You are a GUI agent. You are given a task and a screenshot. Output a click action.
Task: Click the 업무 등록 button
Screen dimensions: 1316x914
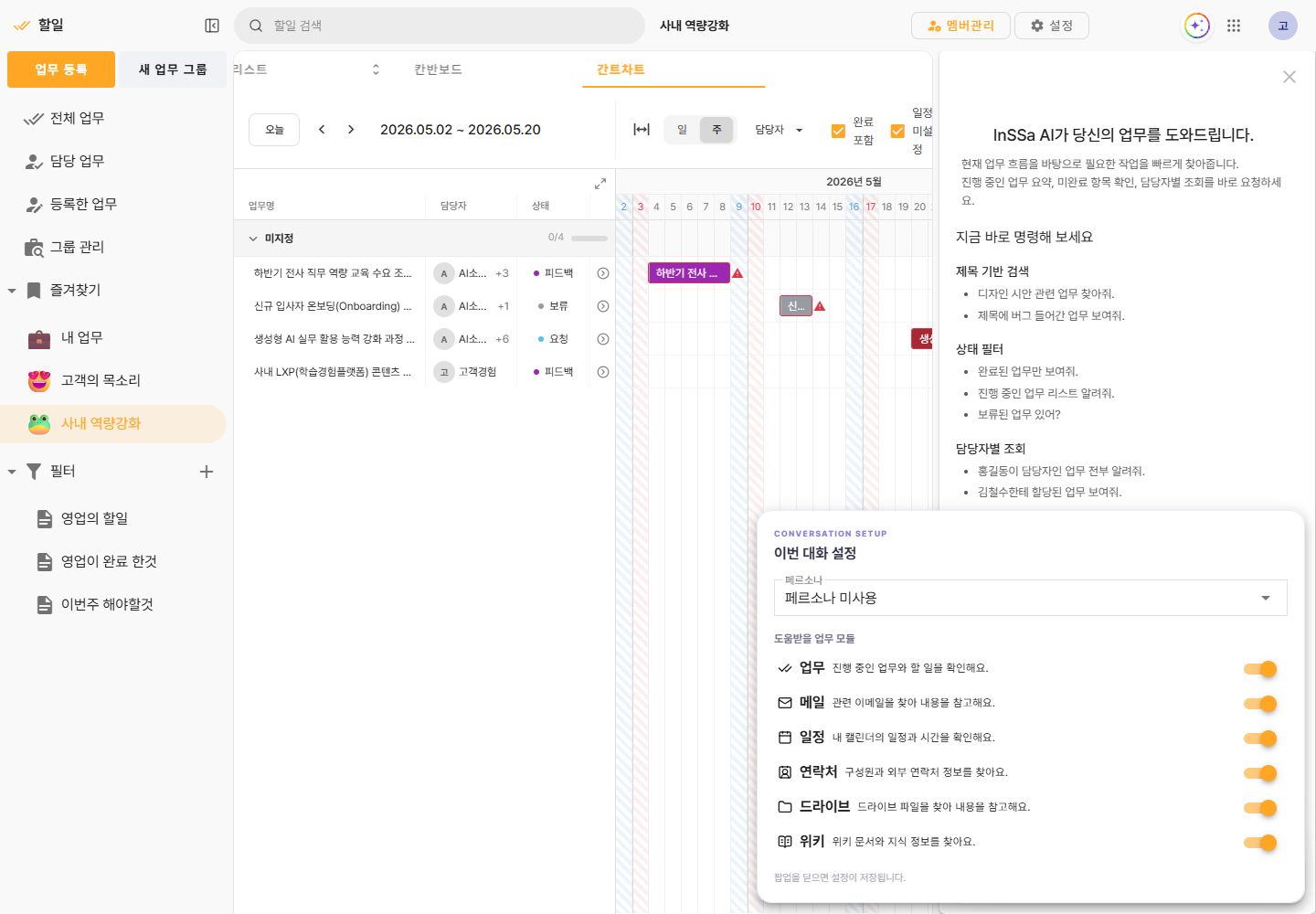[x=61, y=69]
